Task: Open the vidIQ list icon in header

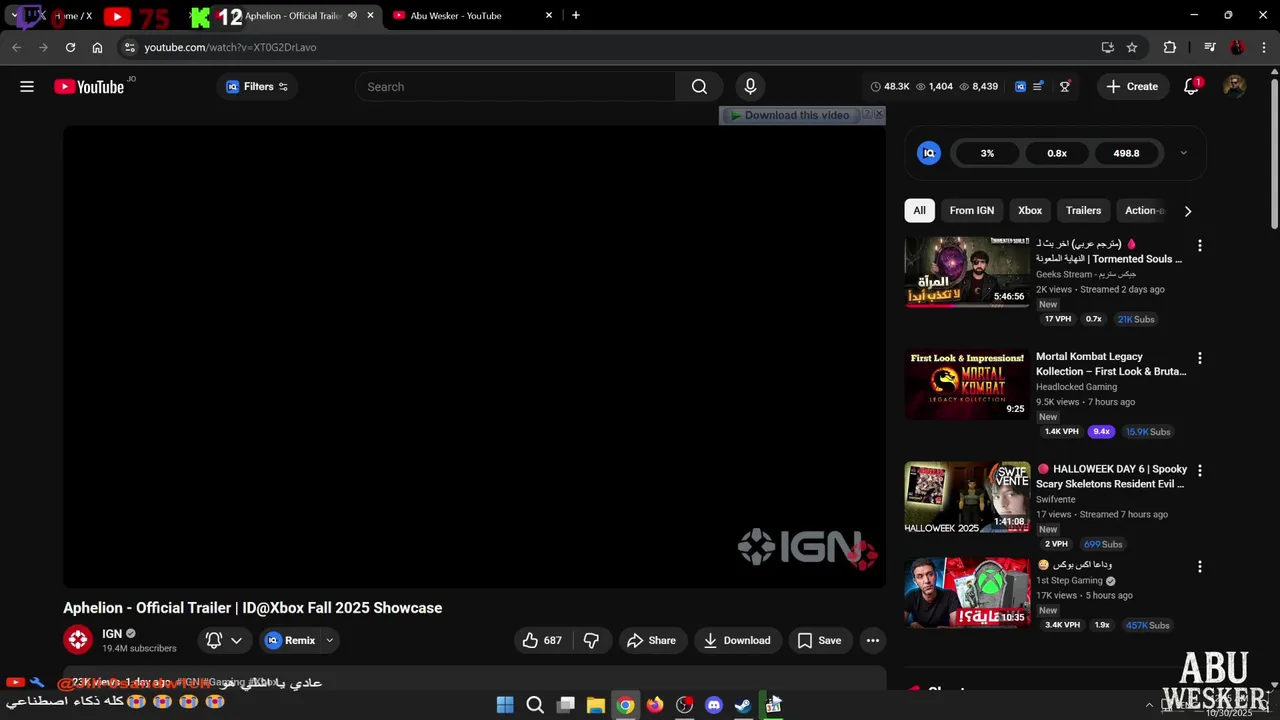Action: point(1038,87)
